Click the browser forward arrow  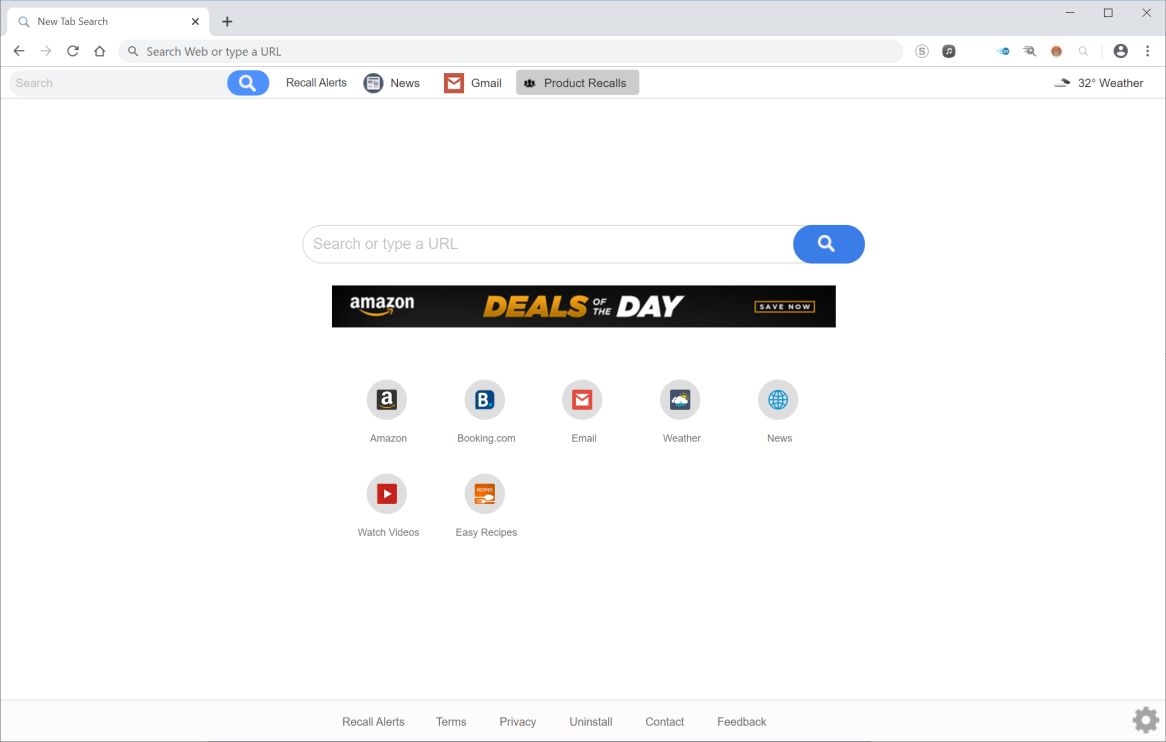46,51
